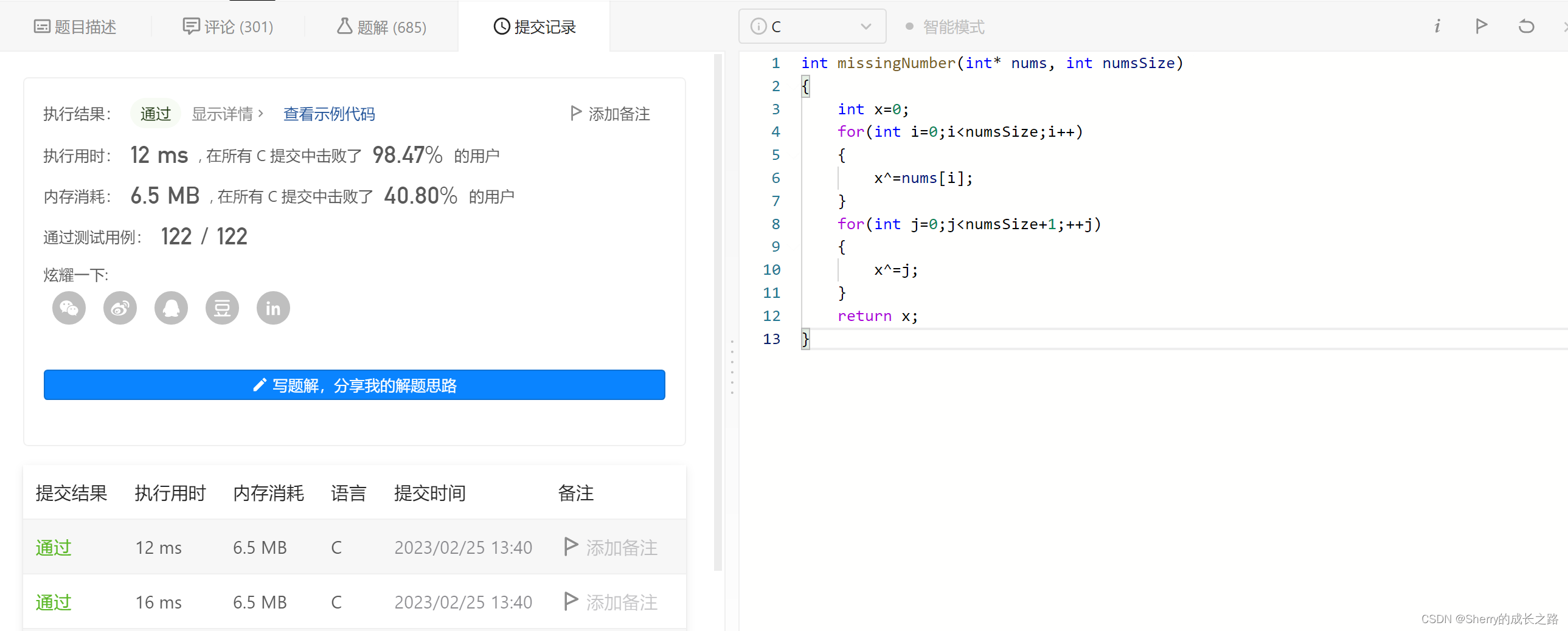Share result via QQ icon
The image size is (1568, 631).
pos(171,308)
